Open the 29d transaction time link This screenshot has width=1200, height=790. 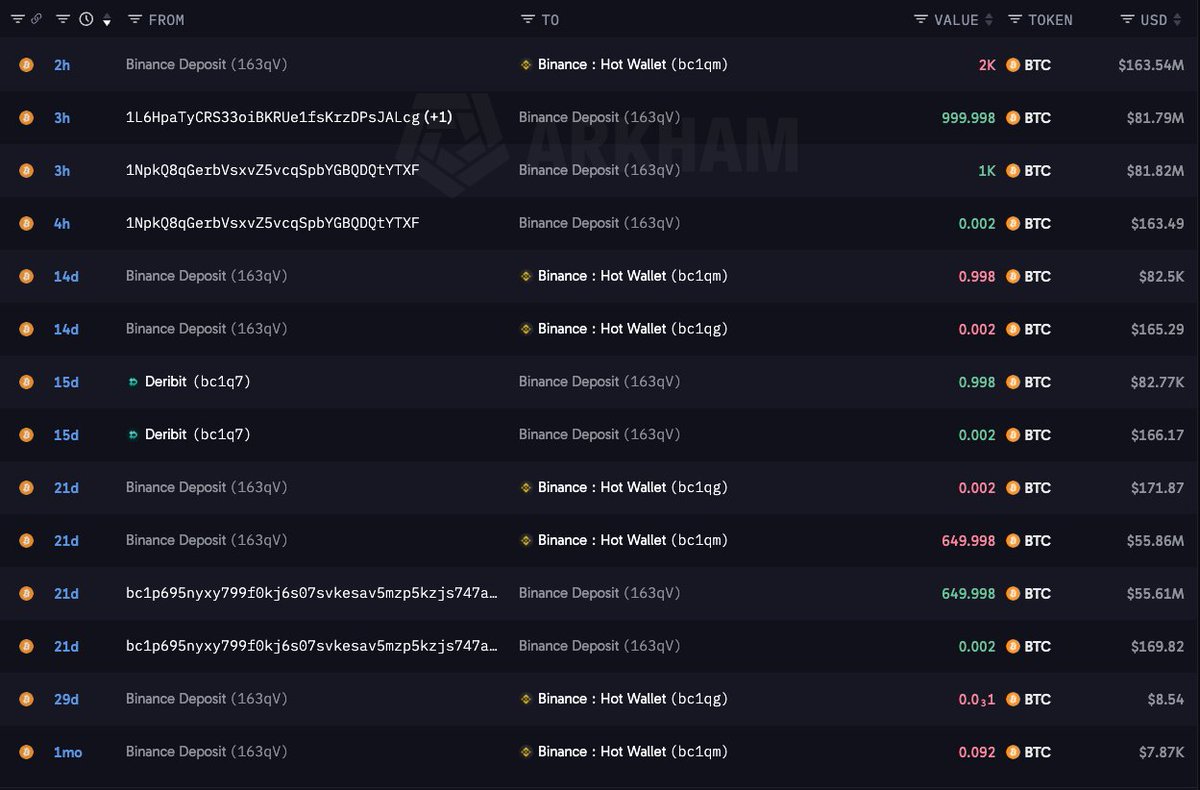pyautogui.click(x=66, y=699)
